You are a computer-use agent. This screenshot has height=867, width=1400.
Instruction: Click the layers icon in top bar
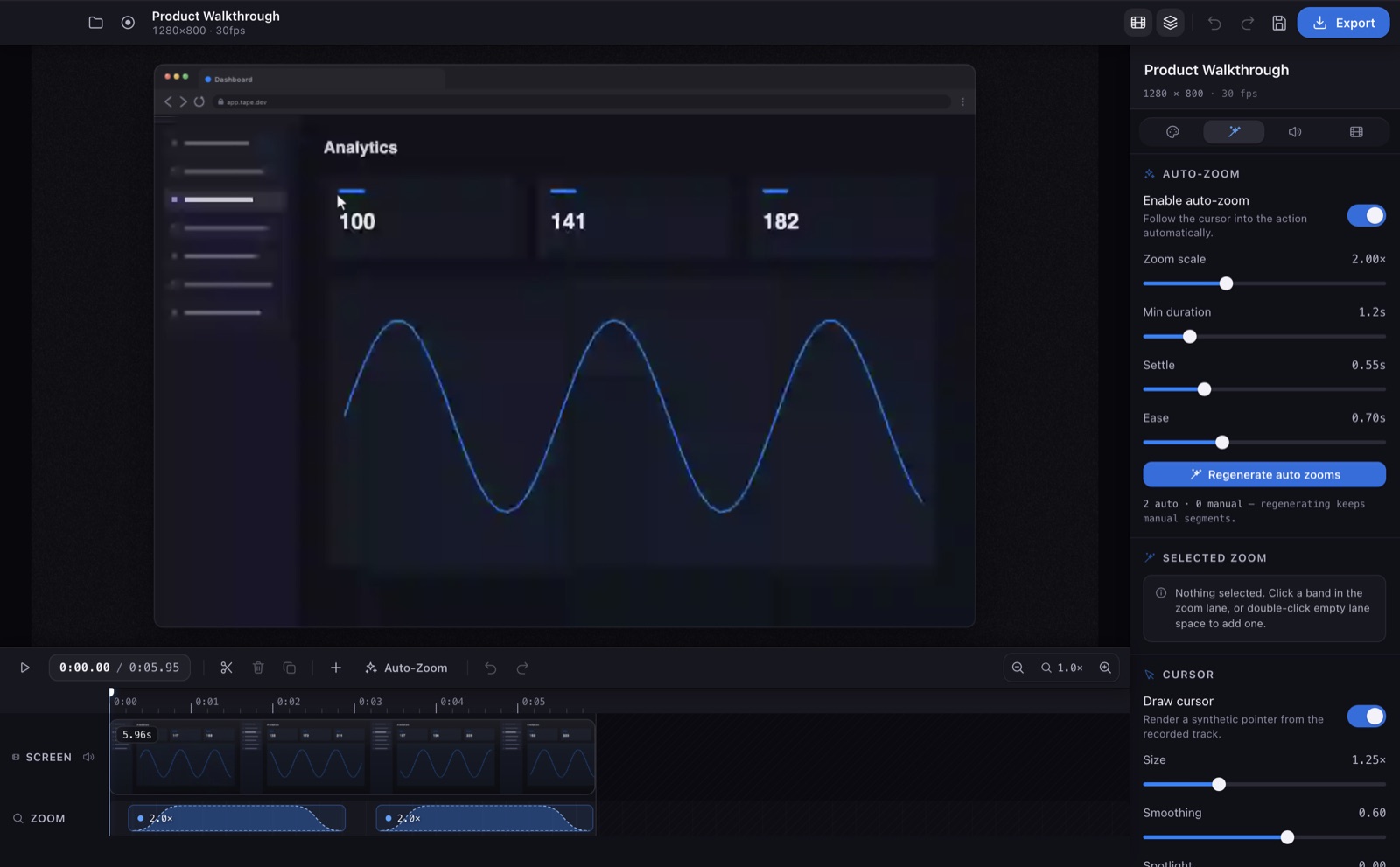tap(1171, 23)
